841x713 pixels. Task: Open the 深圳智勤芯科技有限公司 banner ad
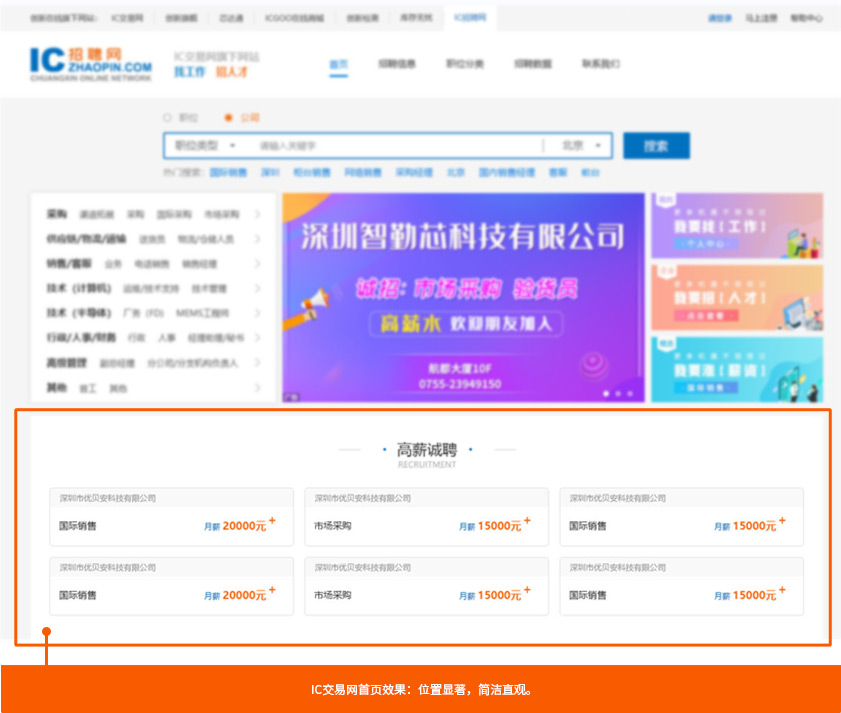point(463,297)
